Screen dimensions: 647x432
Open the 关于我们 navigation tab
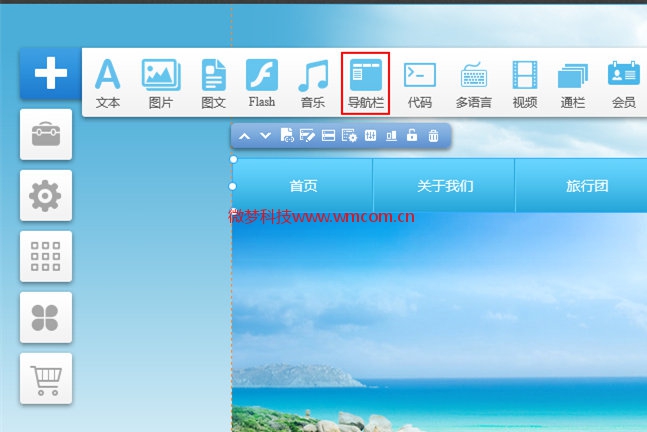(x=444, y=185)
